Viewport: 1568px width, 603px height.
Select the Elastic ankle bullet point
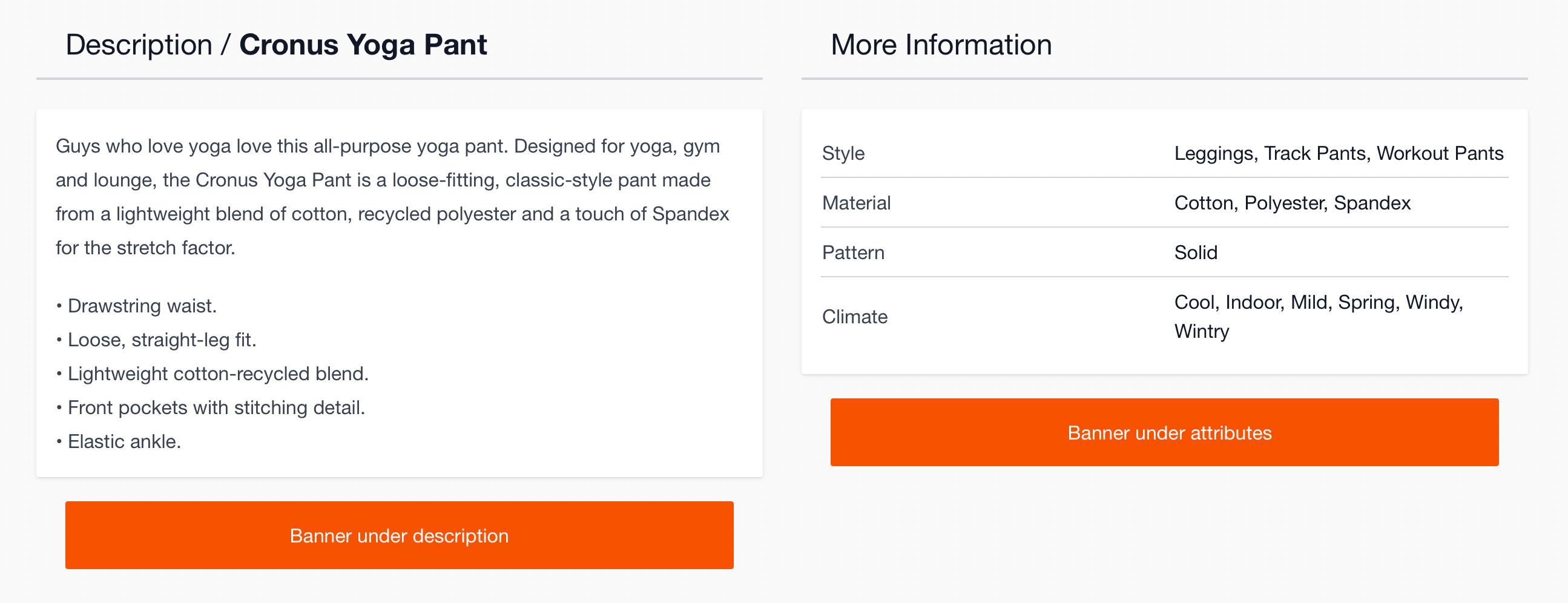(119, 442)
